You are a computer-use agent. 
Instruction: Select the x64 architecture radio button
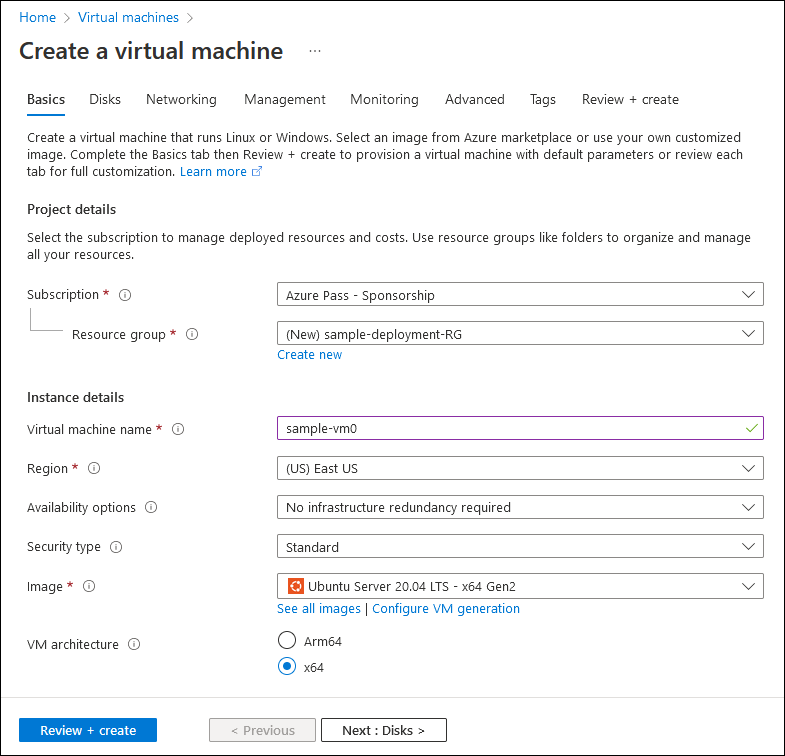point(287,667)
